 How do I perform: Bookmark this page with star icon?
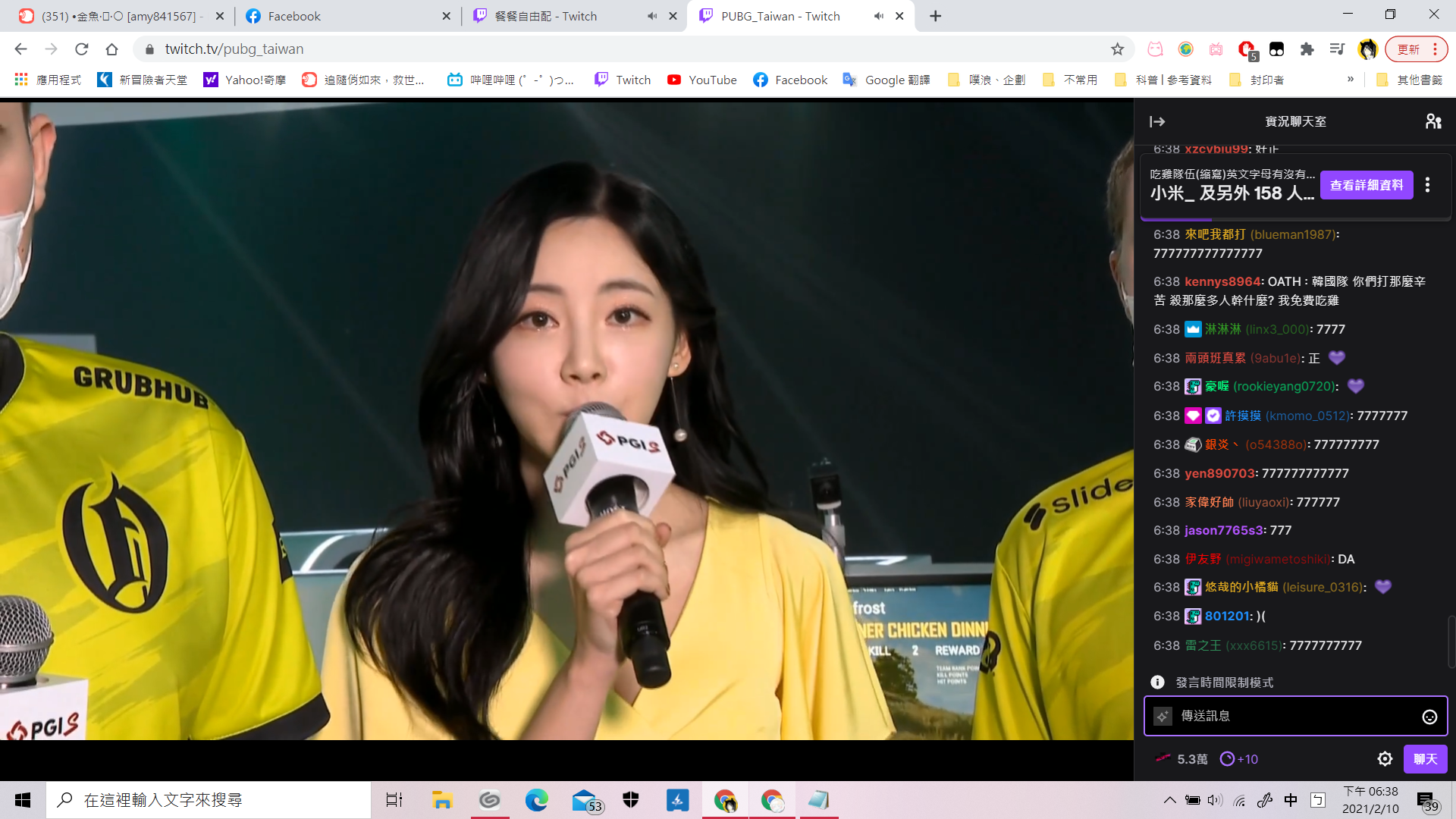tap(1117, 49)
